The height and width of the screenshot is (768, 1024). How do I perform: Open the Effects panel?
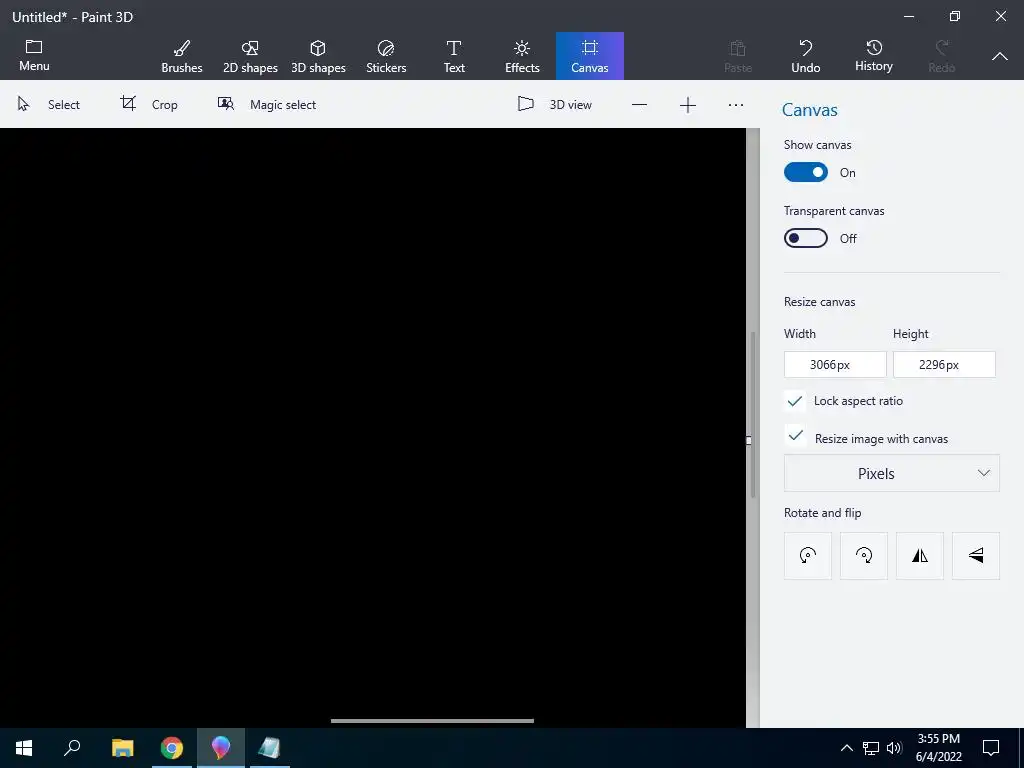point(522,56)
